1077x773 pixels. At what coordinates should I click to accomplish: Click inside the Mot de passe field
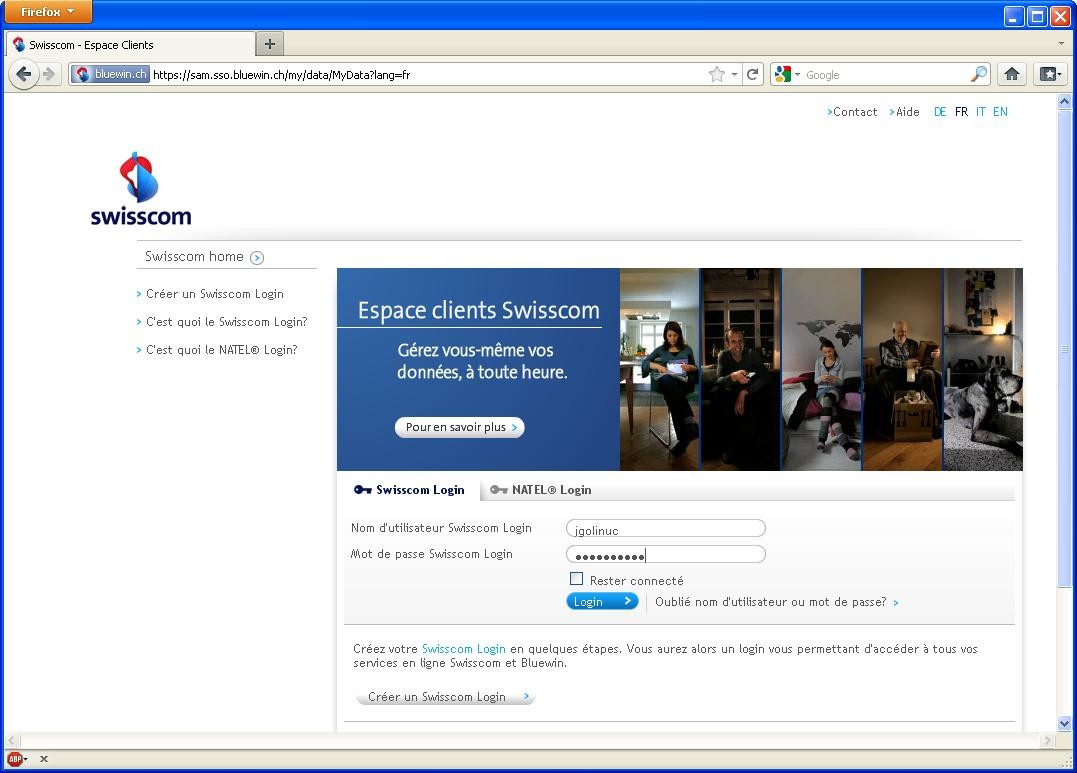(x=665, y=553)
